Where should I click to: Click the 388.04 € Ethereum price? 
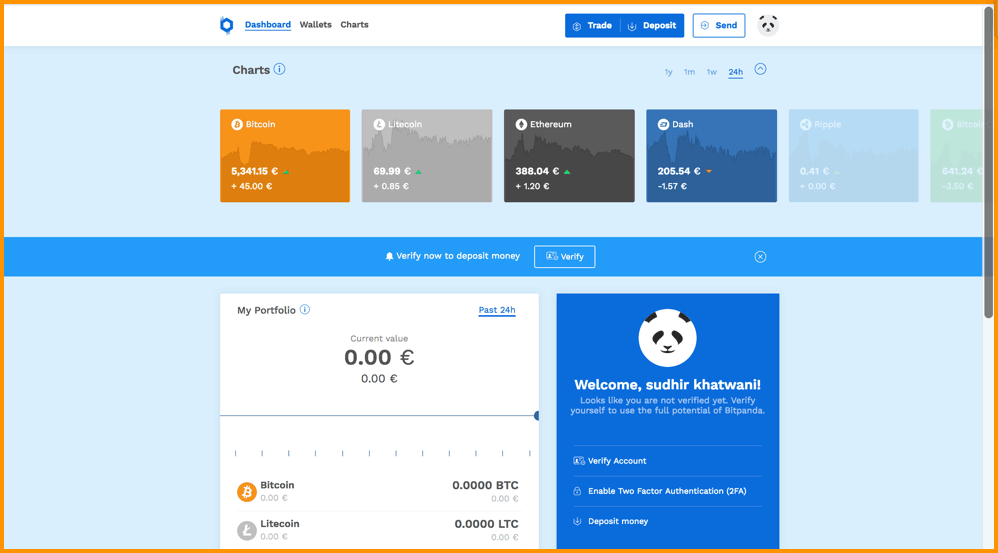coord(537,171)
